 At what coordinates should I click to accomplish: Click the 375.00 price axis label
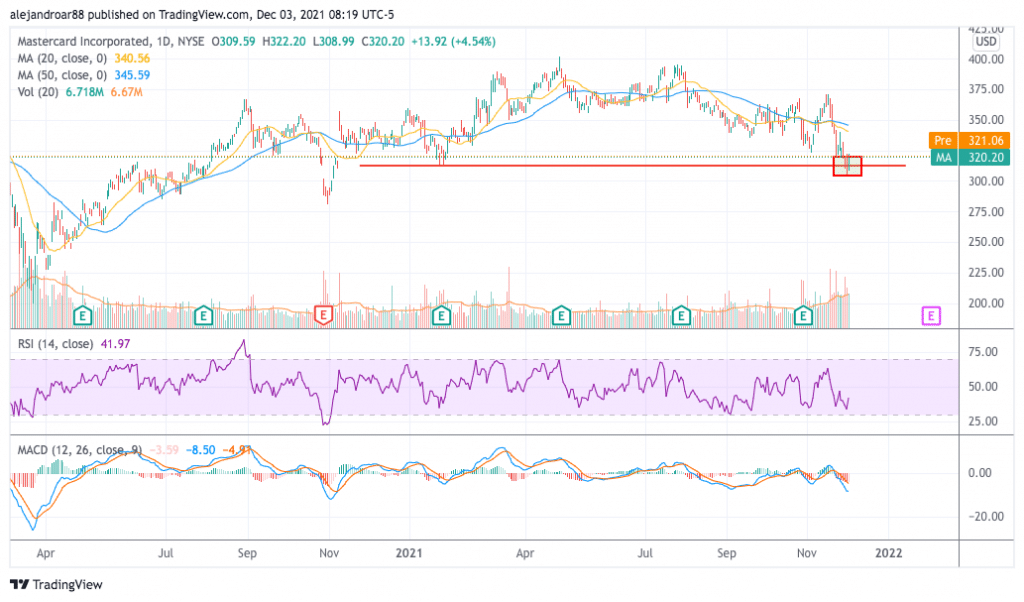tap(985, 89)
